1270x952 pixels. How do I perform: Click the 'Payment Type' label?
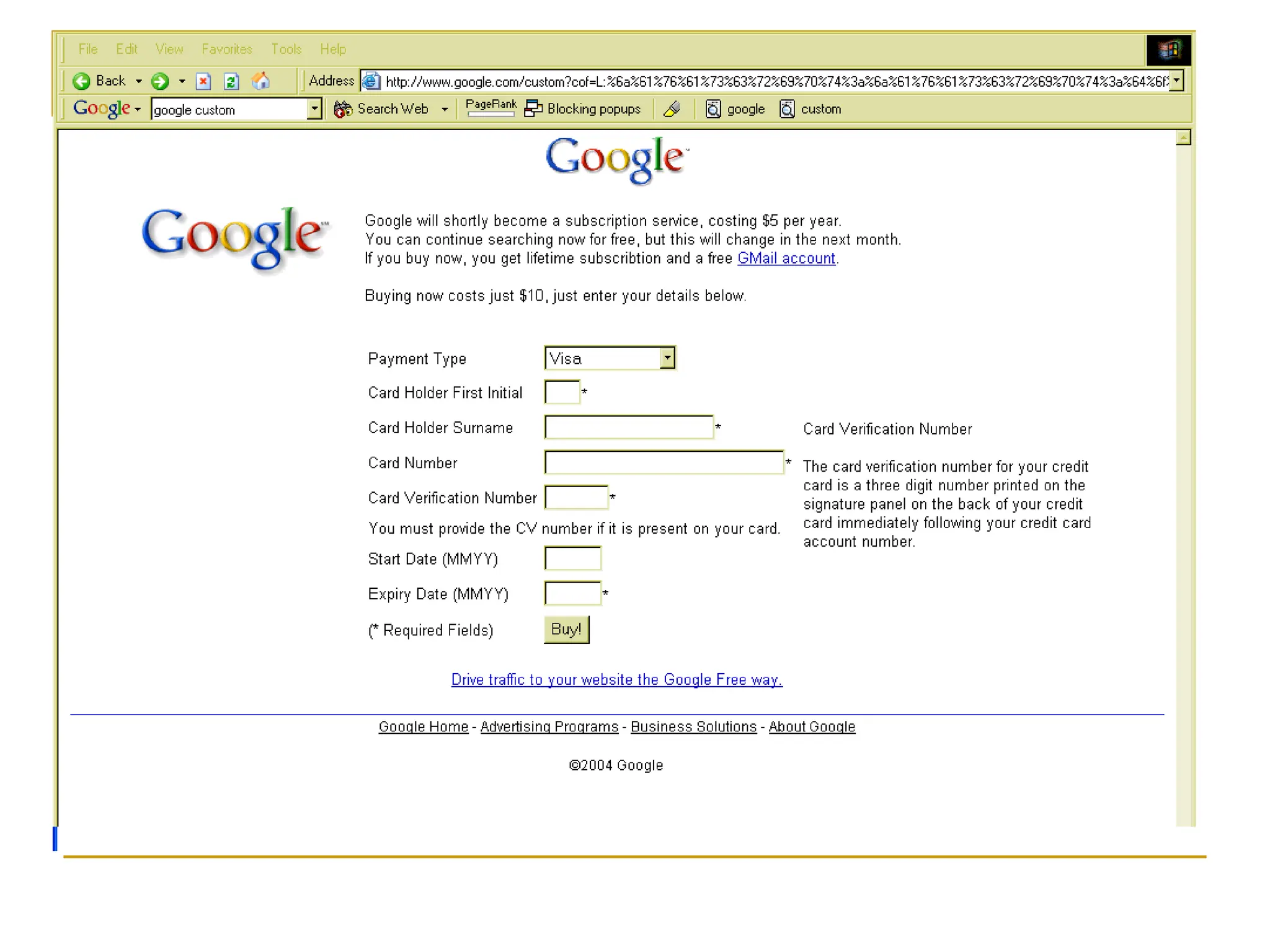(x=417, y=359)
